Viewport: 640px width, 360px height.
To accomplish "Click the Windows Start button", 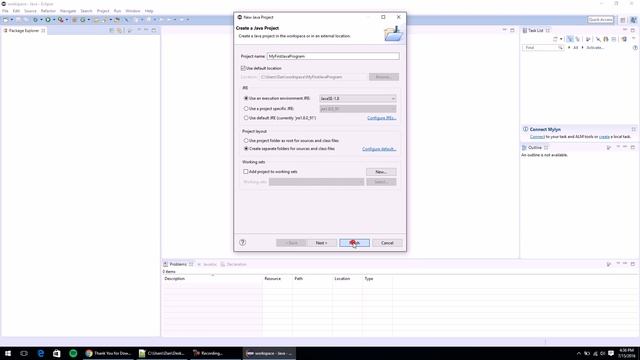I will click(x=8, y=353).
